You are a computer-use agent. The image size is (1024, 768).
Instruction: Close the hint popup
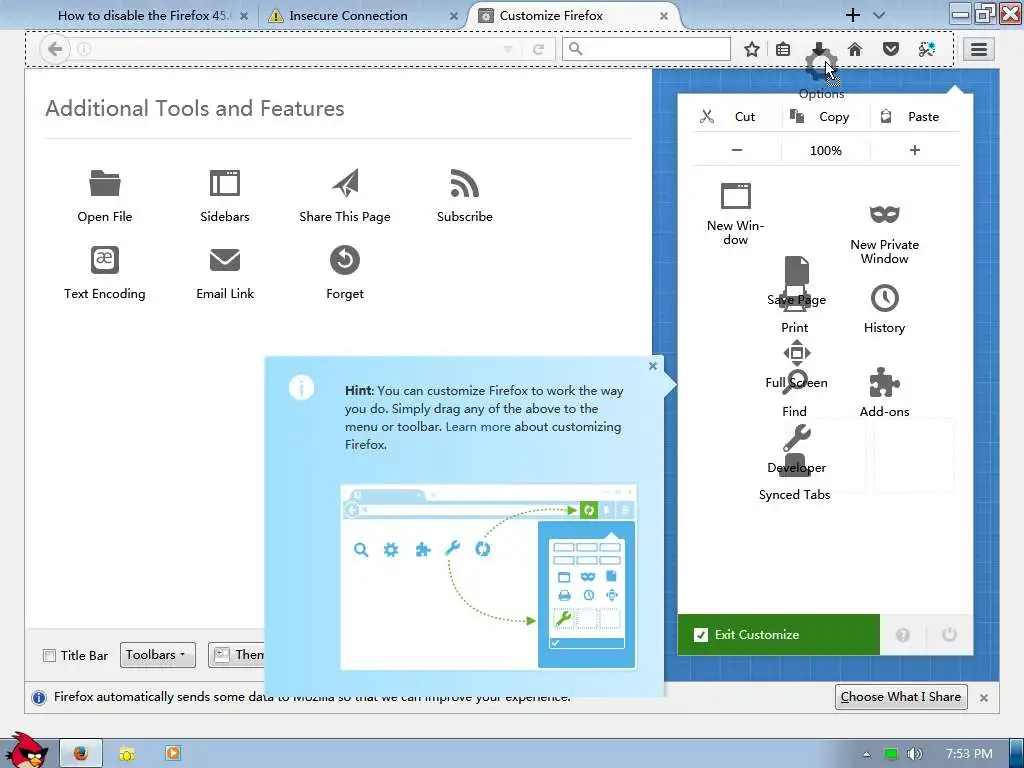pyautogui.click(x=652, y=366)
